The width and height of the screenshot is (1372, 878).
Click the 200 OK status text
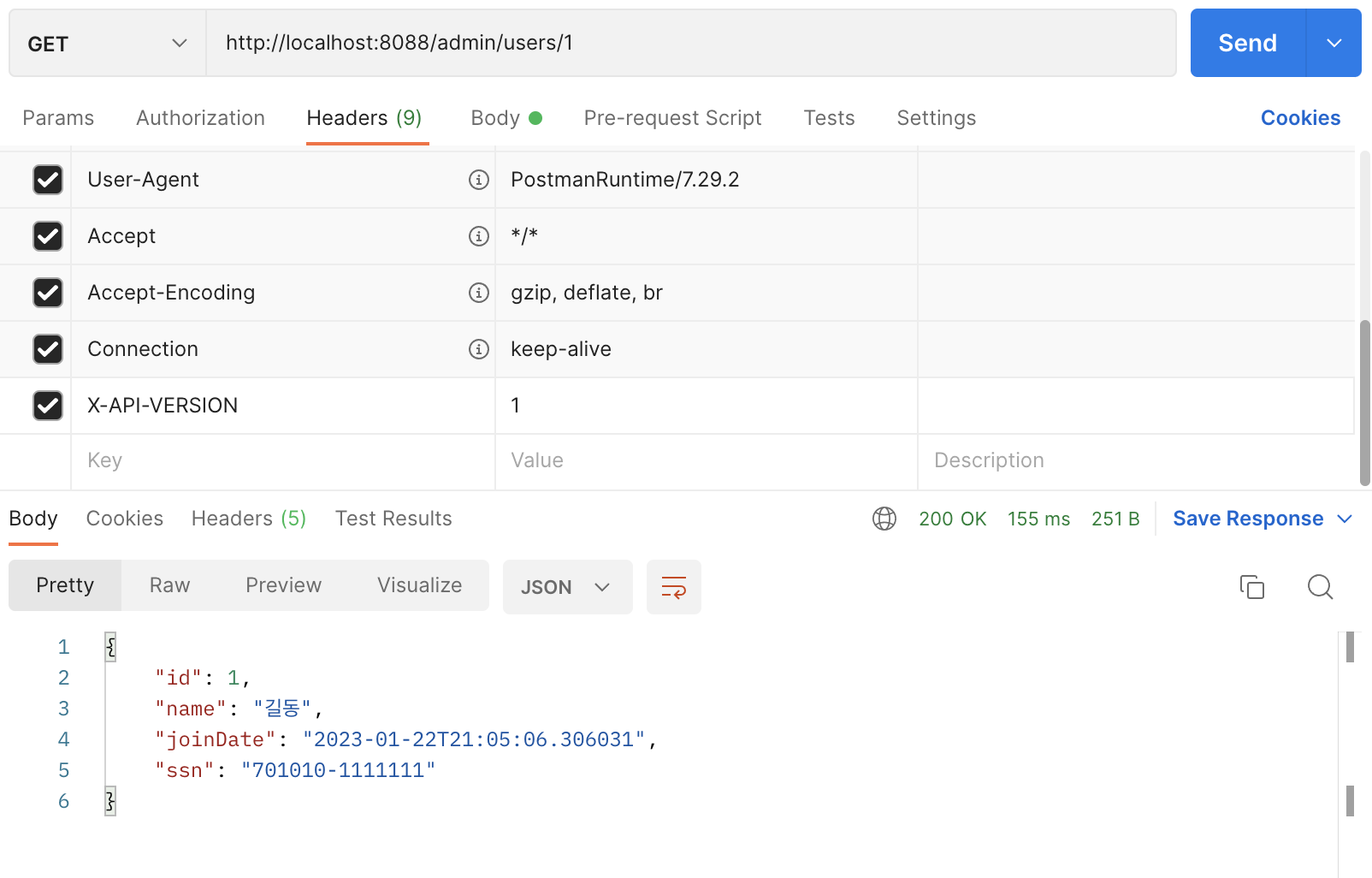(953, 519)
